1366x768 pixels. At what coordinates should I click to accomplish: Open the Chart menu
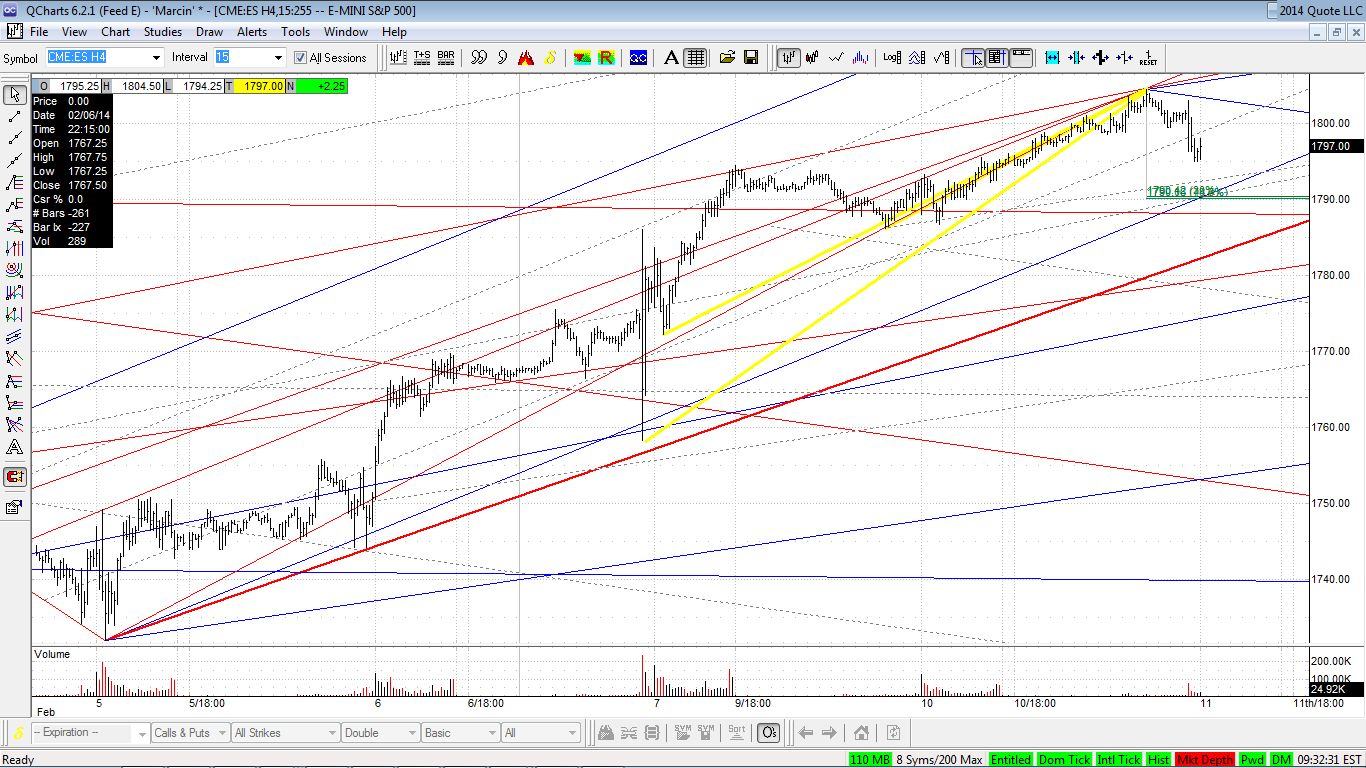[116, 32]
